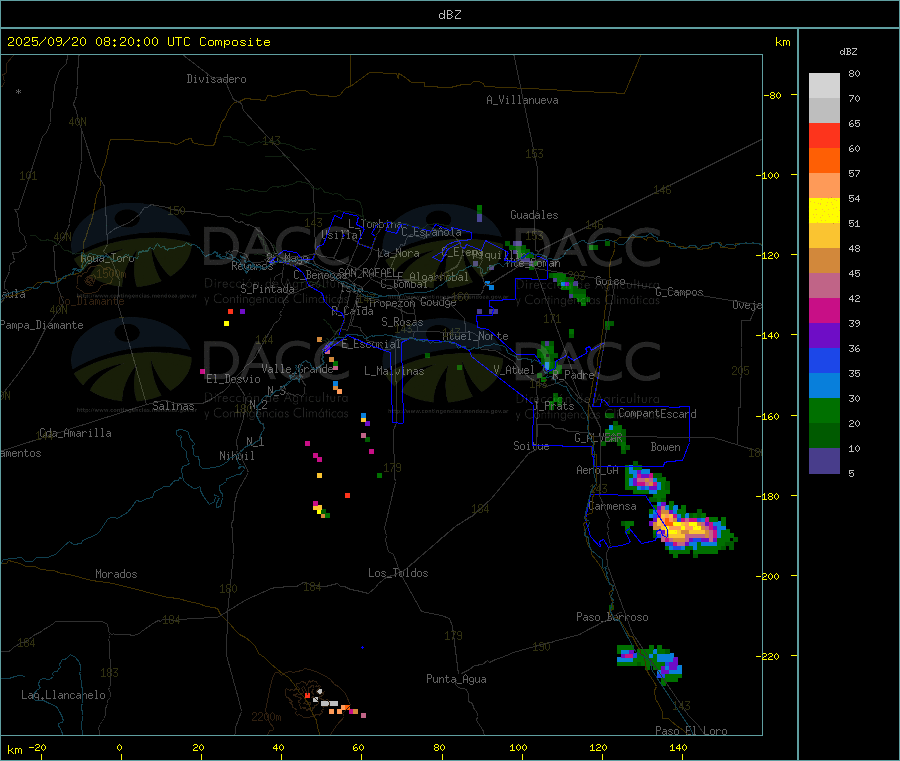This screenshot has height=761, width=900.
Task: Click the 65 dBZ red color swatch
Action: tap(824, 135)
